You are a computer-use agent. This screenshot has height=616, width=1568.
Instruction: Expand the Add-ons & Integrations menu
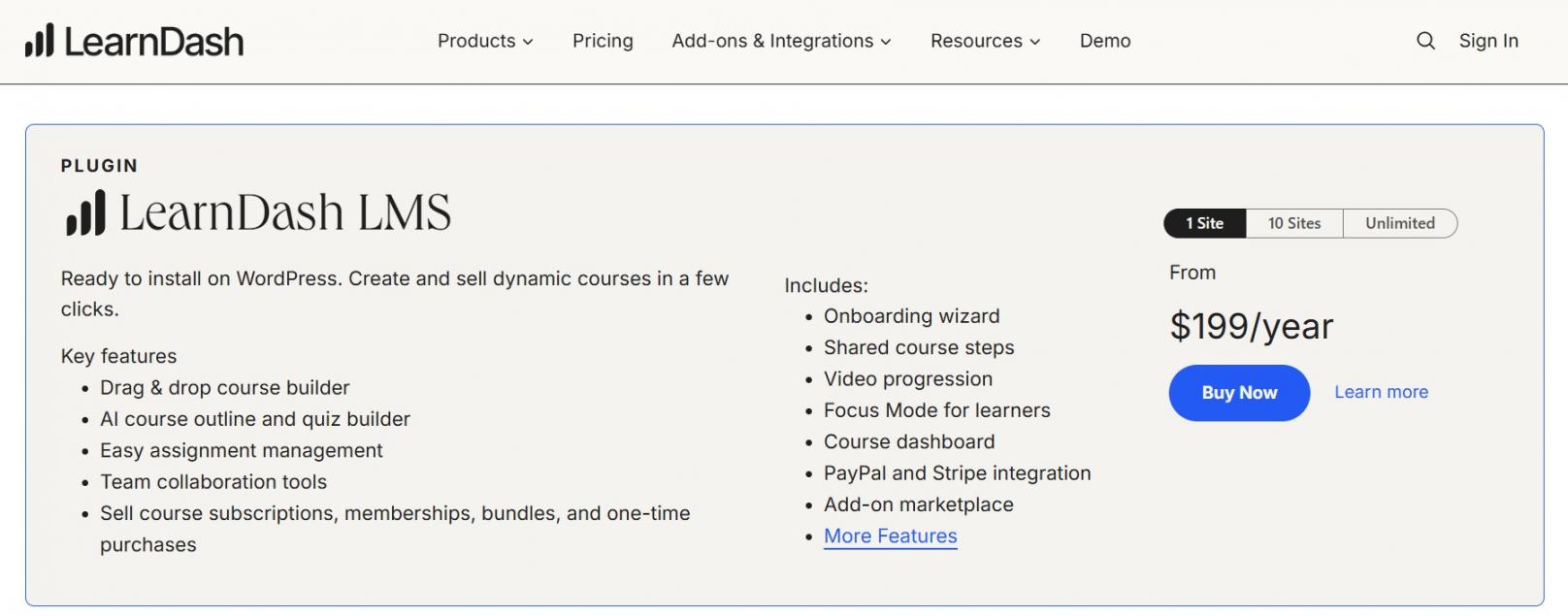tap(781, 41)
